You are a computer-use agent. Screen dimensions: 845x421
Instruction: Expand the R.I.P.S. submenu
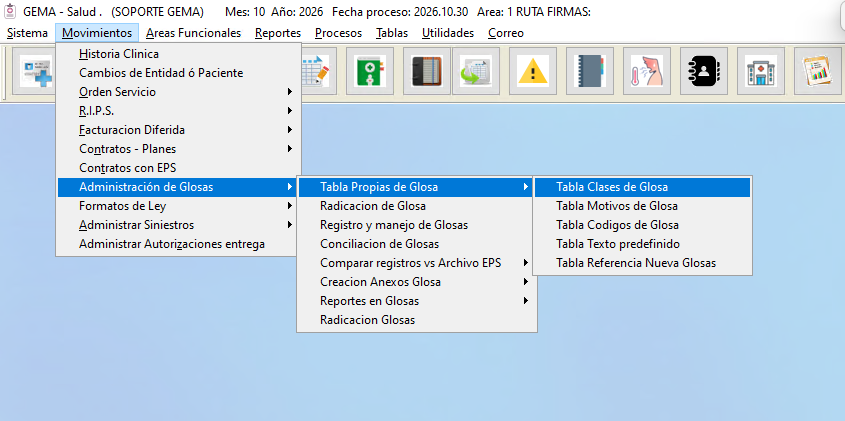click(178, 111)
